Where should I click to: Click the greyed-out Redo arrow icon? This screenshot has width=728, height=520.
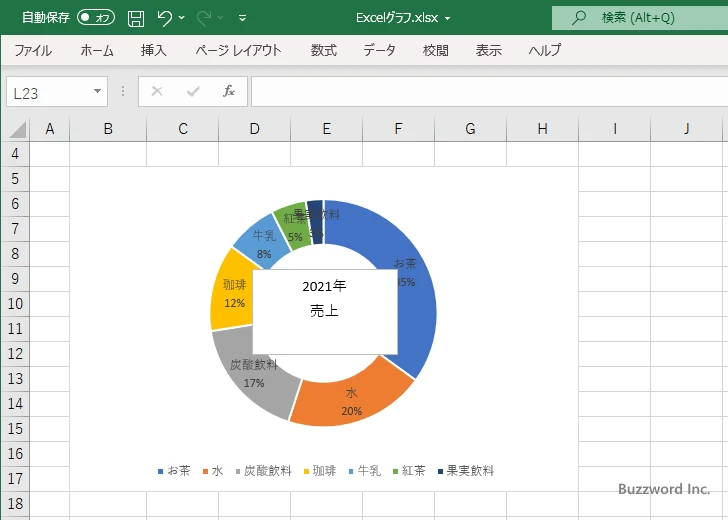[203, 18]
